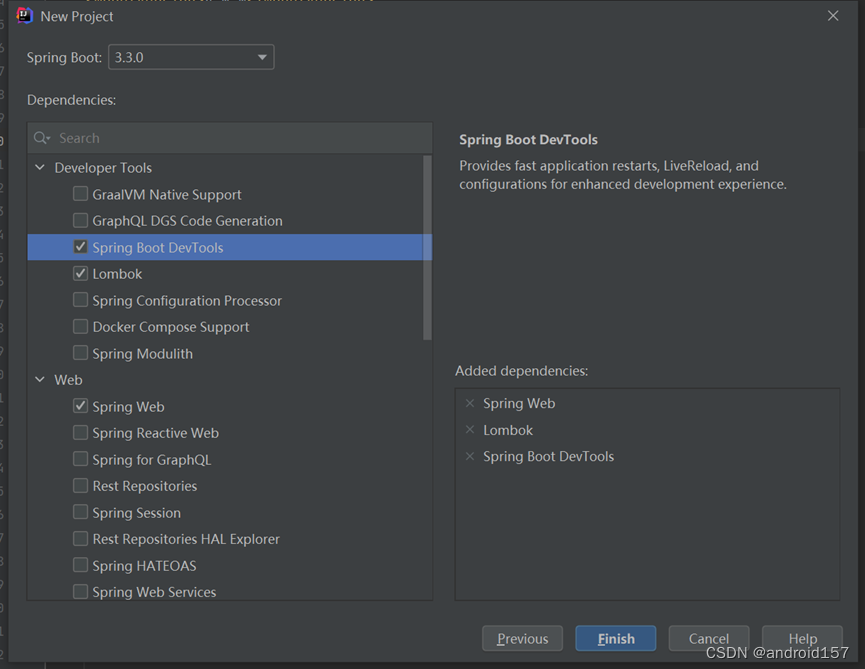Viewport: 865px width, 669px height.
Task: Select Lombok in added dependencies list
Action: (508, 430)
